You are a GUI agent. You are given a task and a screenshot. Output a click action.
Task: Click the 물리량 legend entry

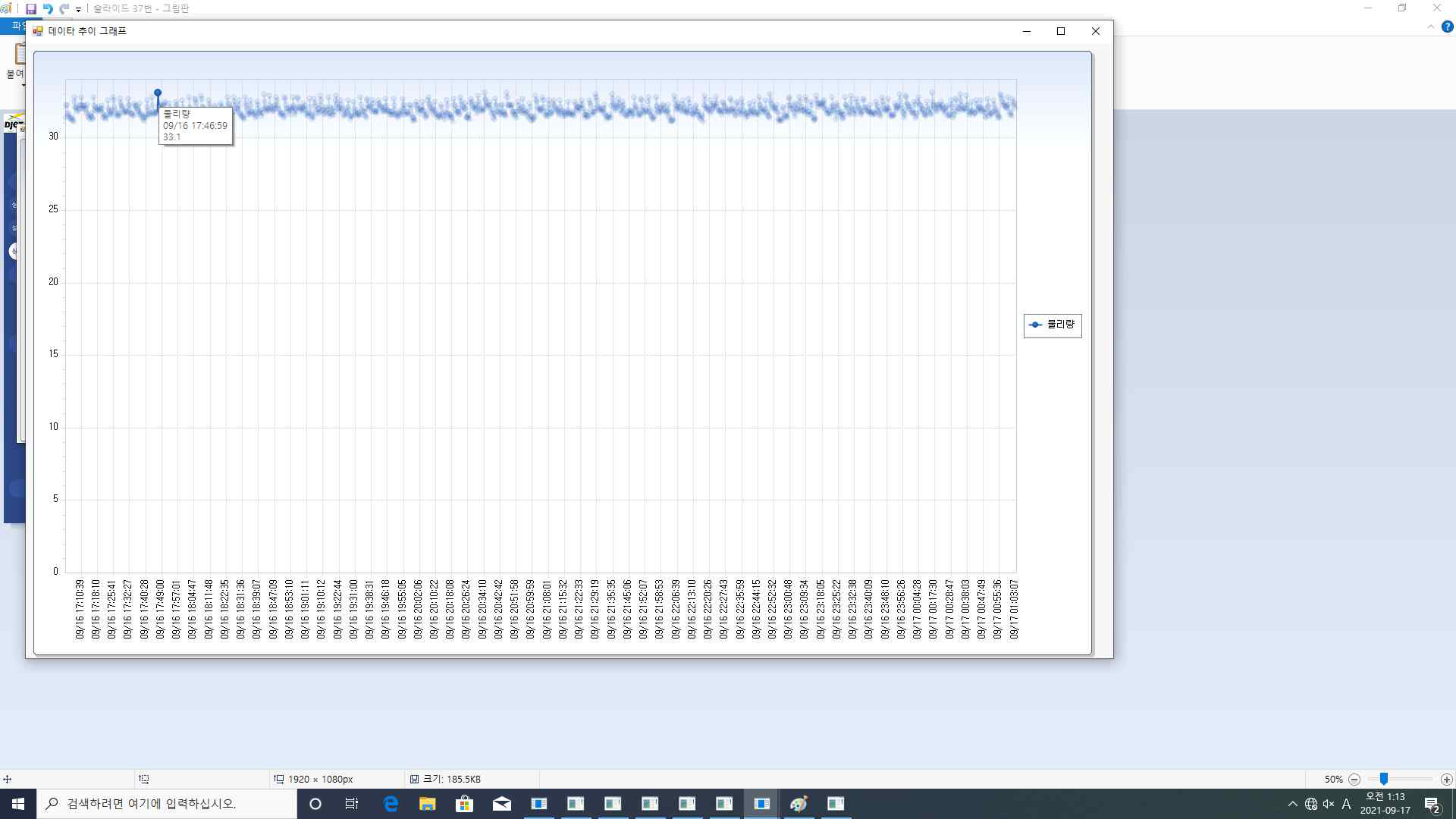click(1053, 325)
